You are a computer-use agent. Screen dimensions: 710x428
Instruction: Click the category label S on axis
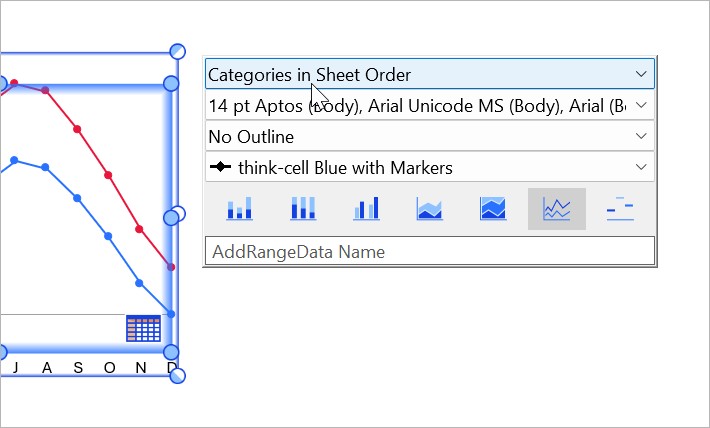(77, 369)
